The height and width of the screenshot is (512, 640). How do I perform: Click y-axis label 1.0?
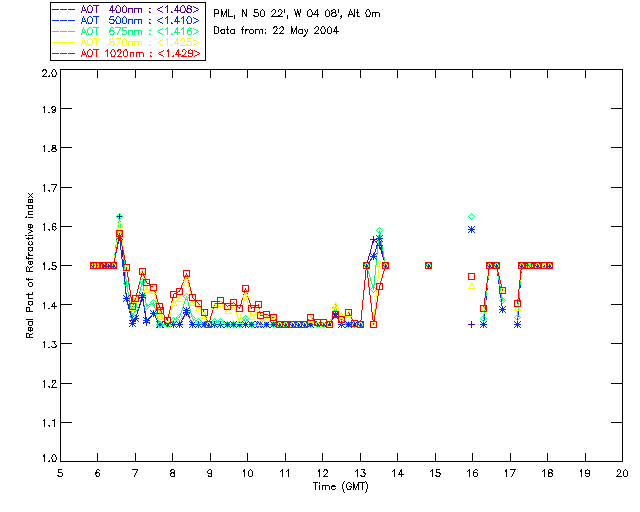coord(49,458)
